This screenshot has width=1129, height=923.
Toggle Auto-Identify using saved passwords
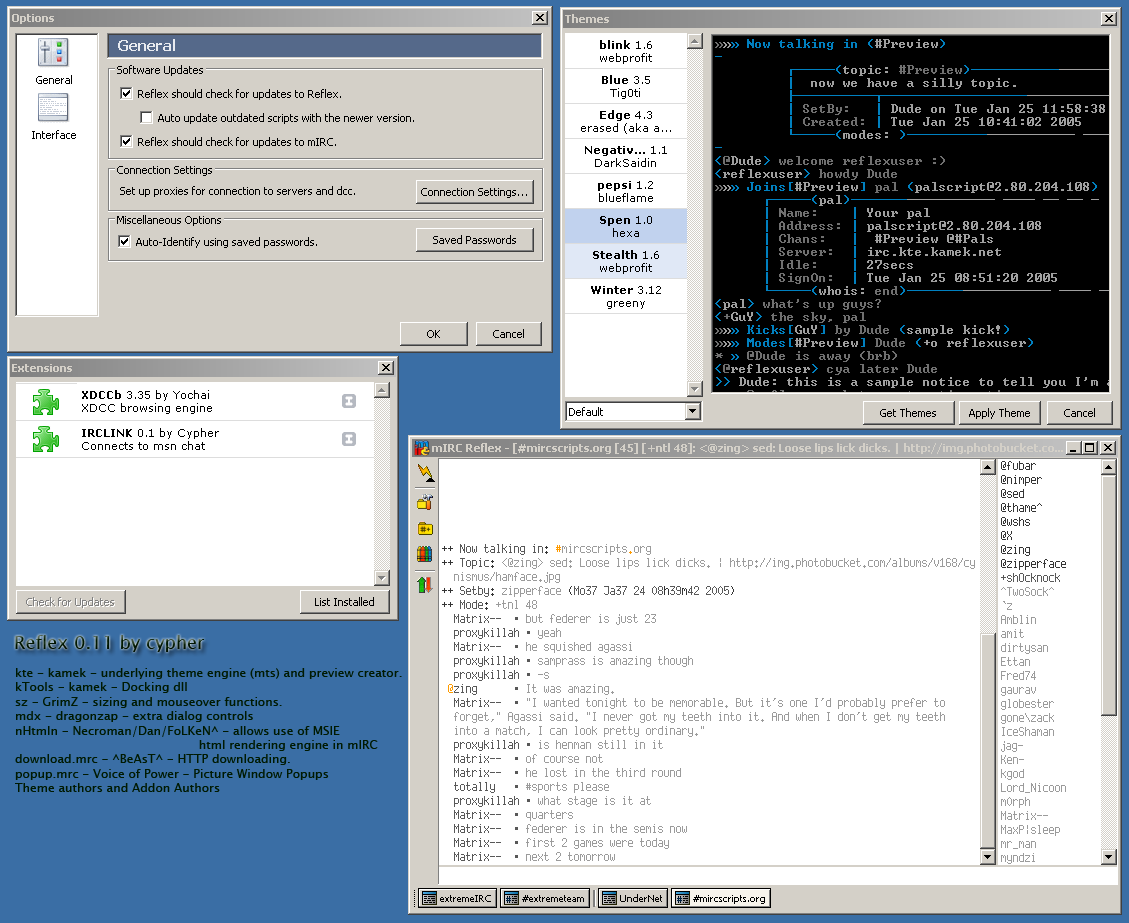tap(125, 241)
